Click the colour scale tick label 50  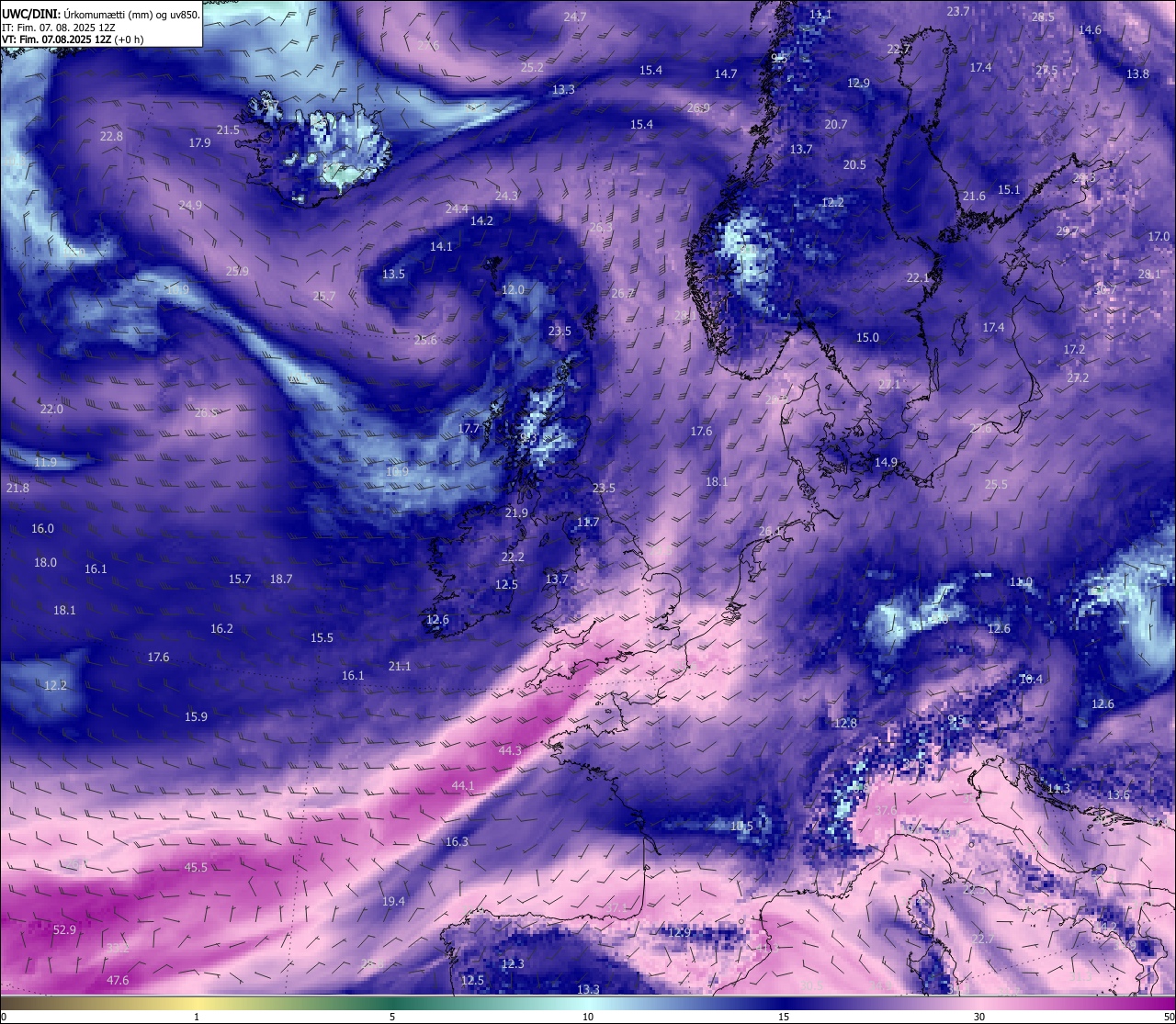(x=1168, y=1017)
